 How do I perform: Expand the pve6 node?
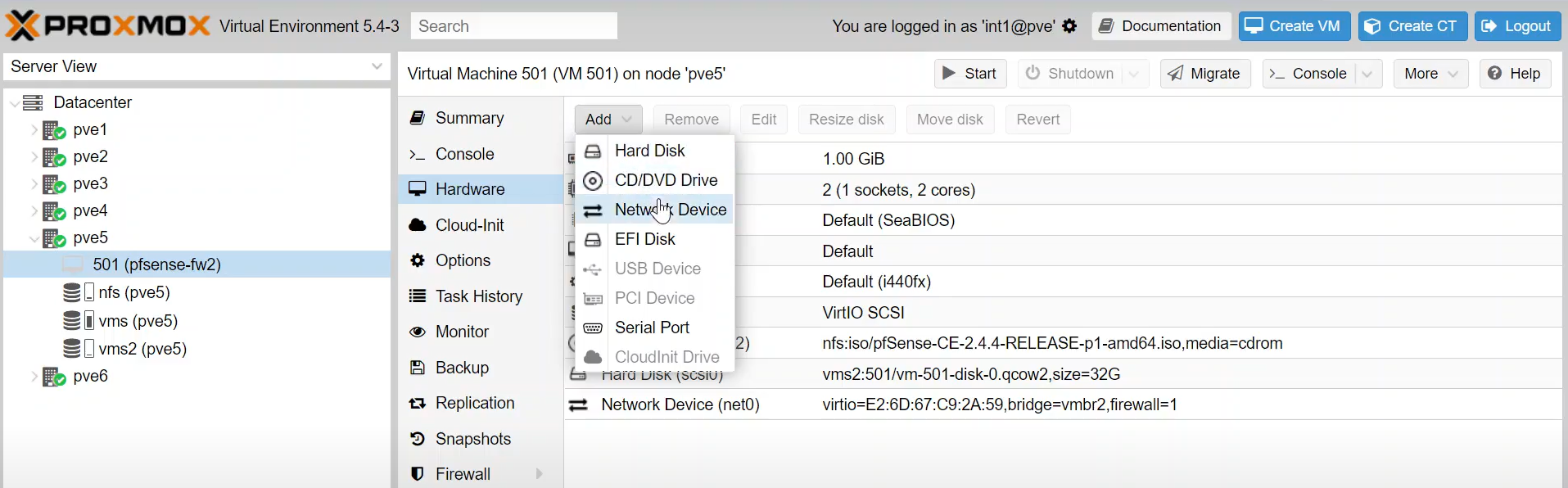34,377
